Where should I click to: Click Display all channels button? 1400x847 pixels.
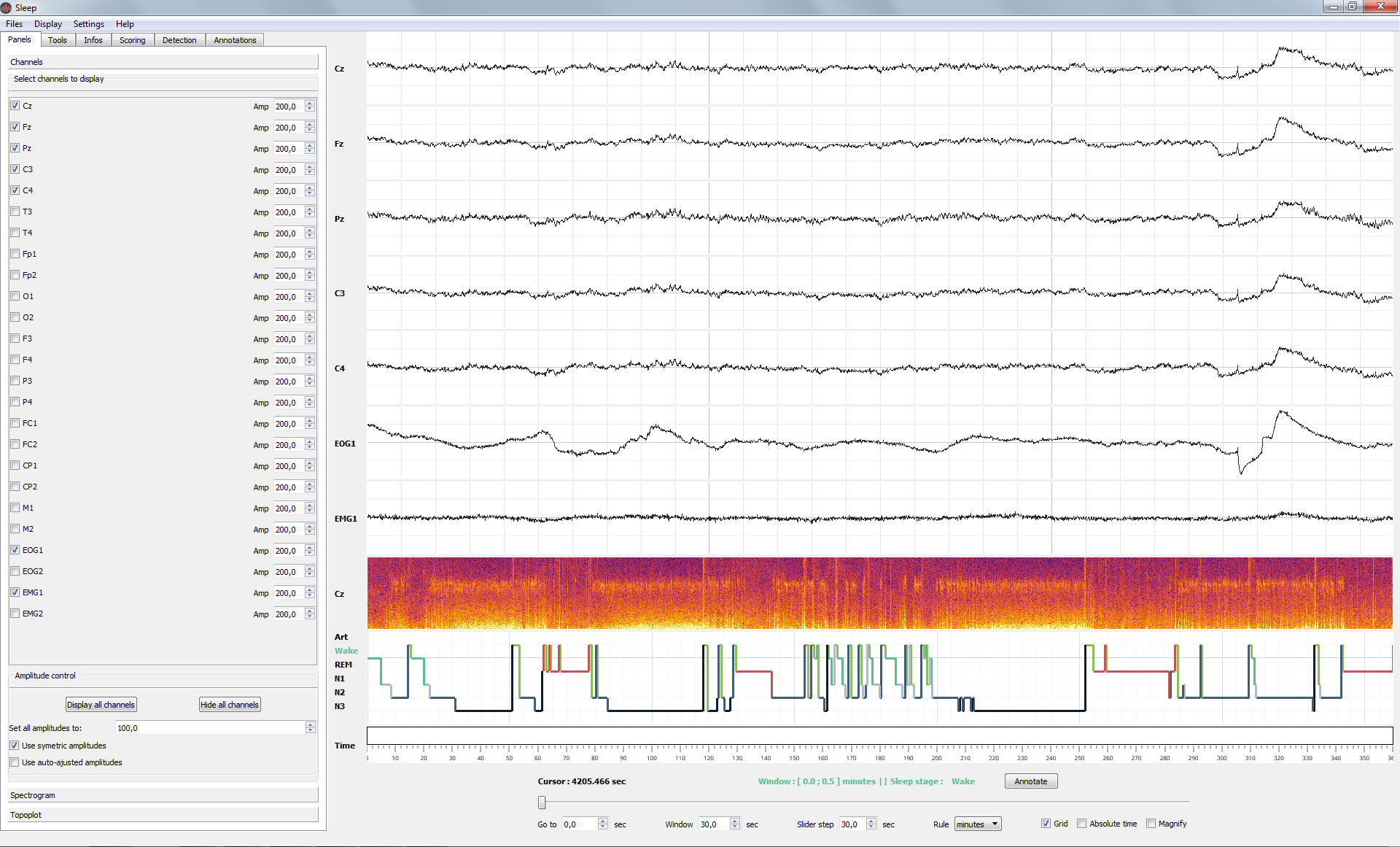(101, 705)
